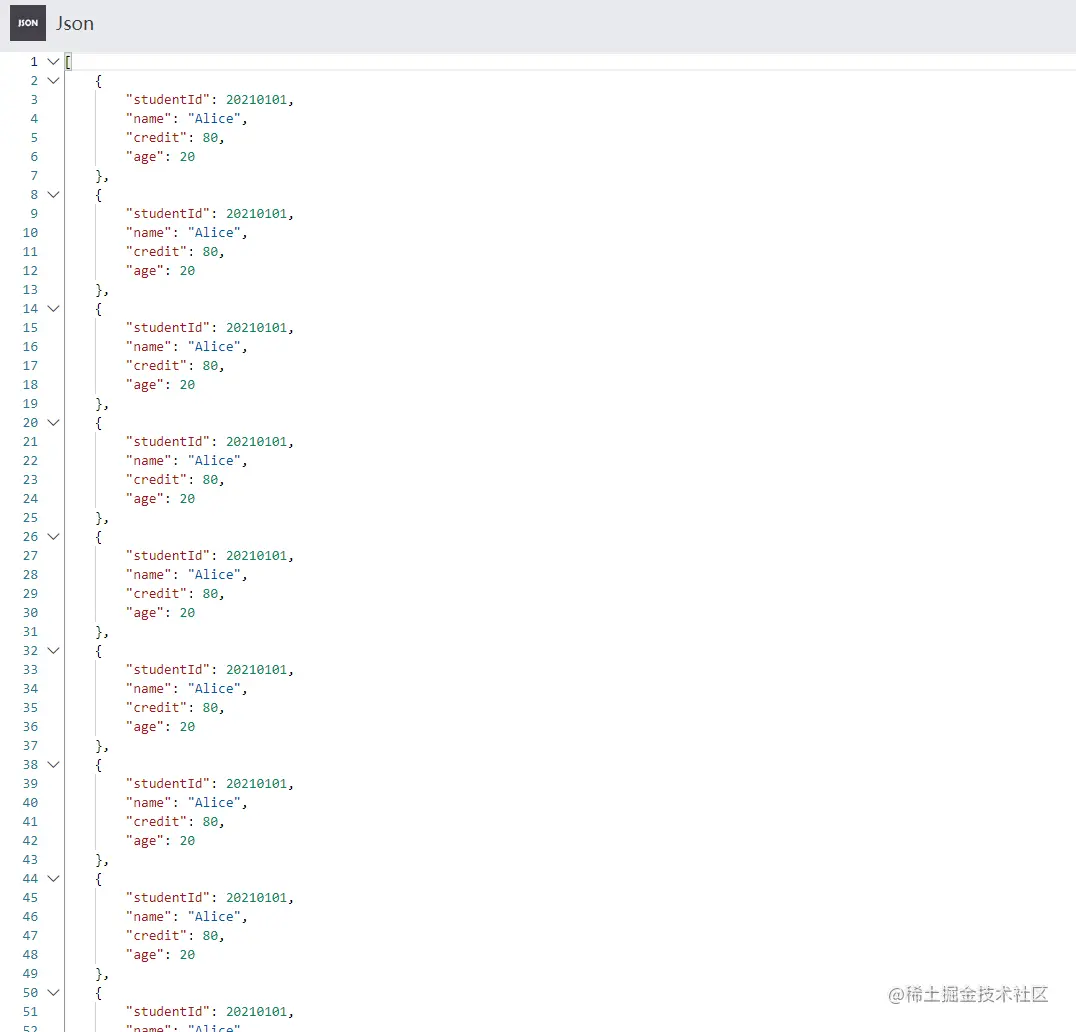
Task: Click studentId value on line 15
Action: pyautogui.click(x=257, y=327)
